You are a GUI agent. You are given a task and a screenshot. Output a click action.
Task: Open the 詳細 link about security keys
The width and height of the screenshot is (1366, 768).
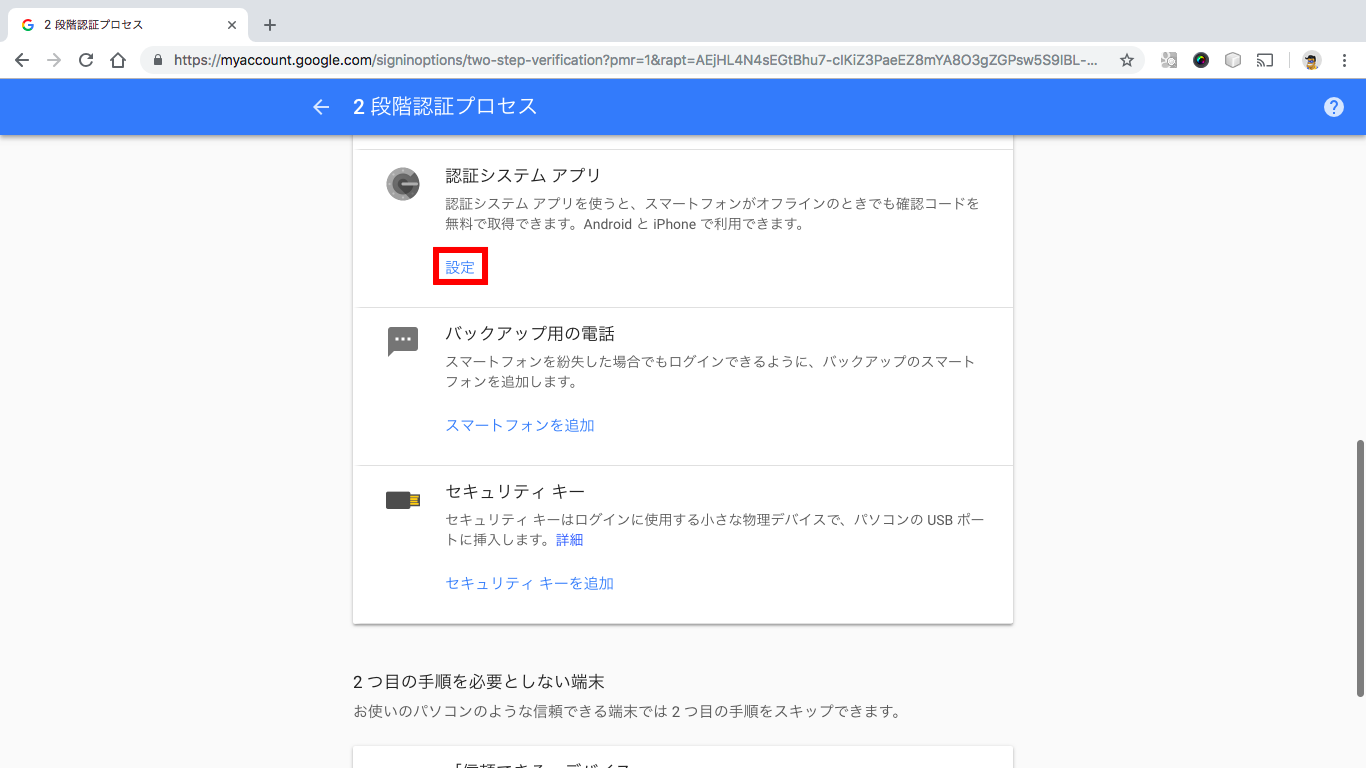coord(572,539)
